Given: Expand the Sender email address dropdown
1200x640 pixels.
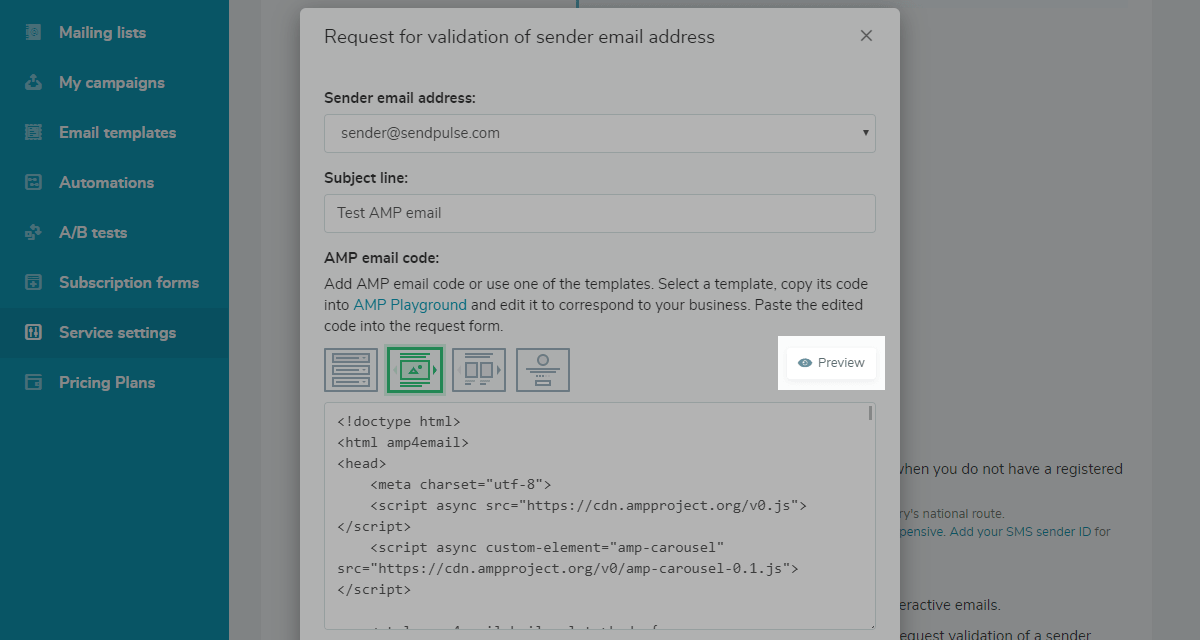Looking at the screenshot, I should (600, 132).
